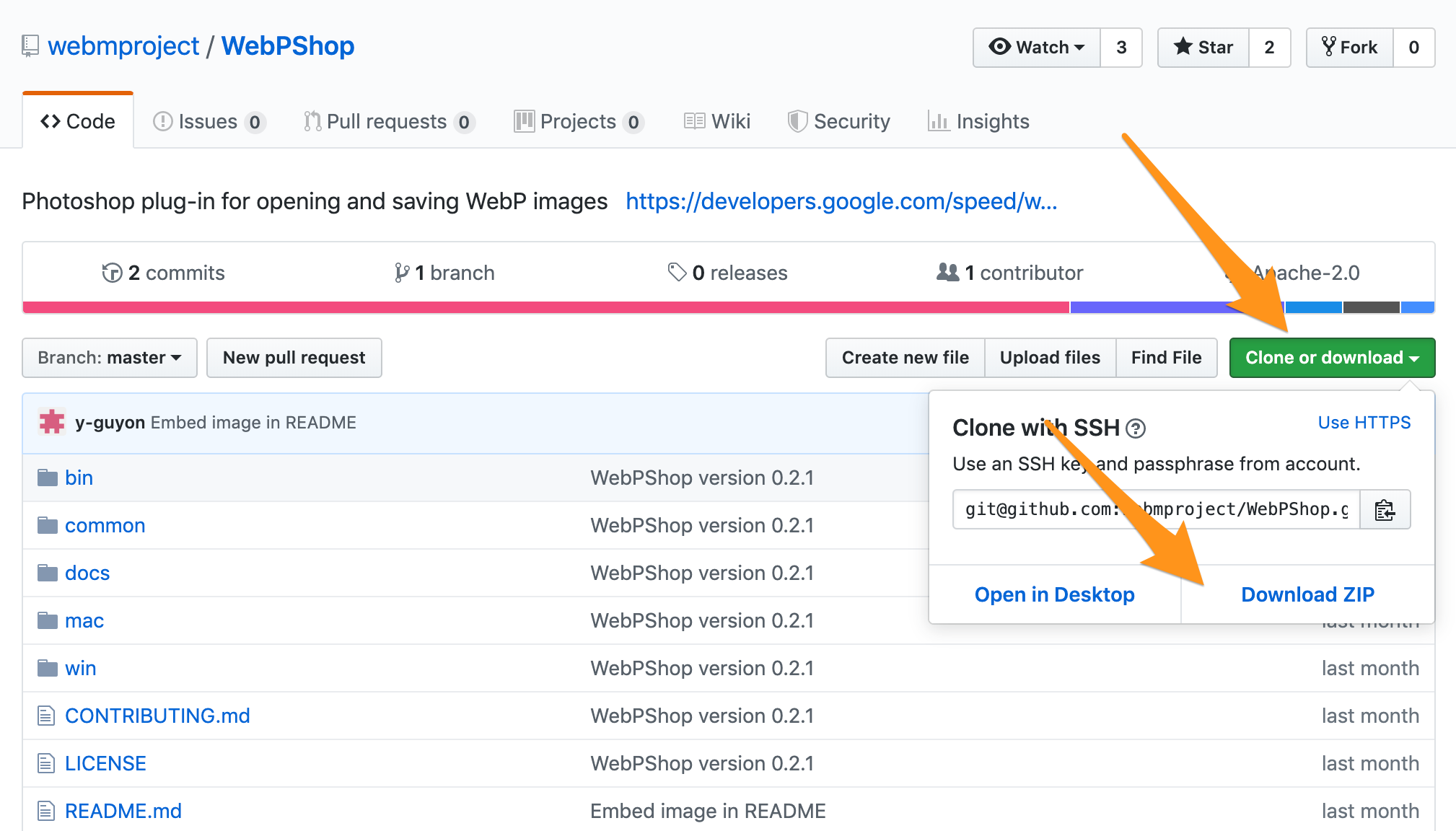Click the Find File button
The height and width of the screenshot is (831, 1456).
[x=1167, y=358]
